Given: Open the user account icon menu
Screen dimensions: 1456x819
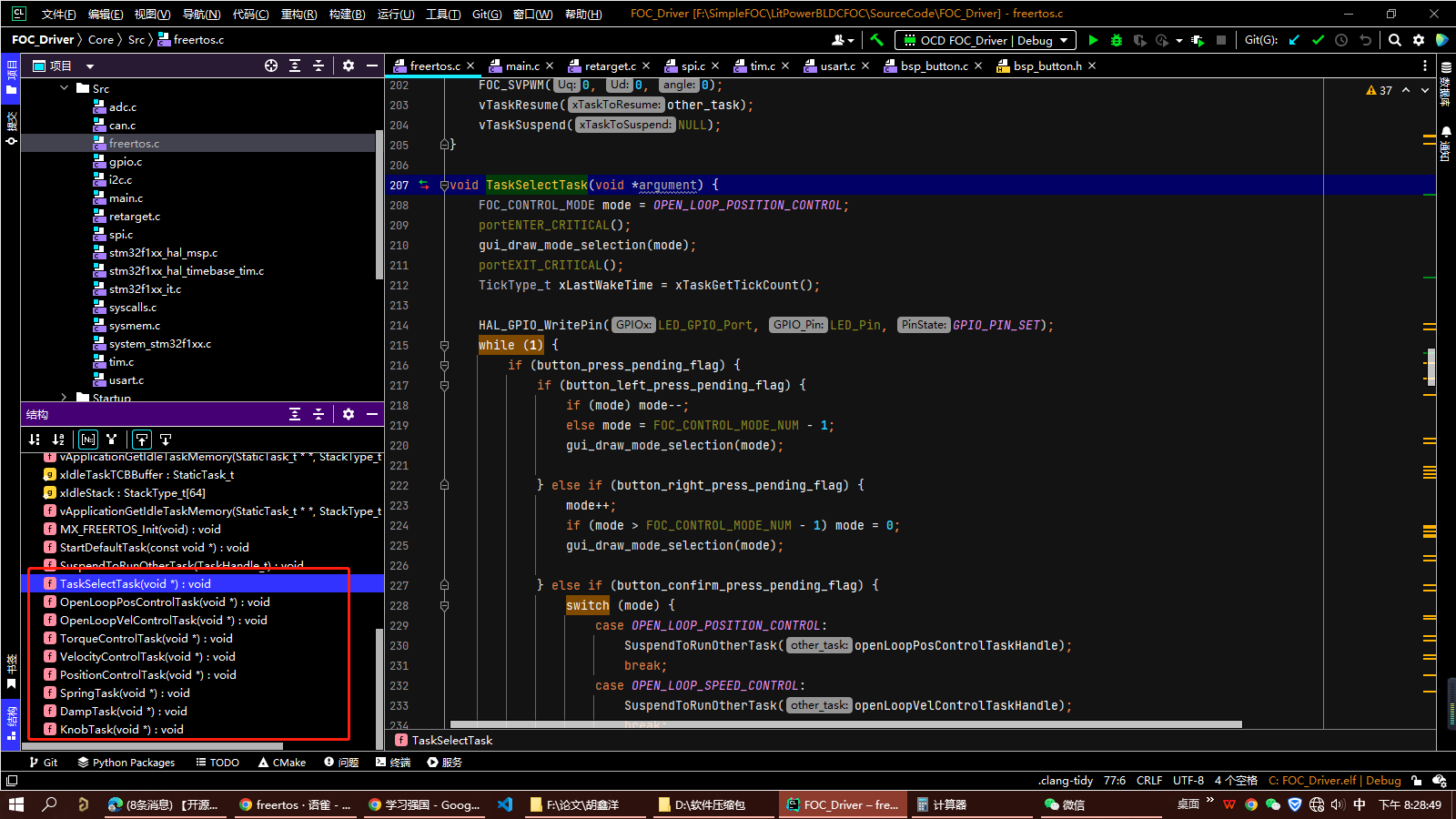Looking at the screenshot, I should click(x=843, y=40).
